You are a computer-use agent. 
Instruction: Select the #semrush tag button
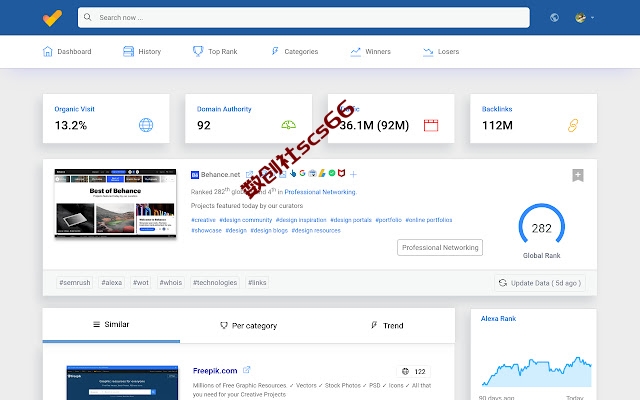point(75,282)
